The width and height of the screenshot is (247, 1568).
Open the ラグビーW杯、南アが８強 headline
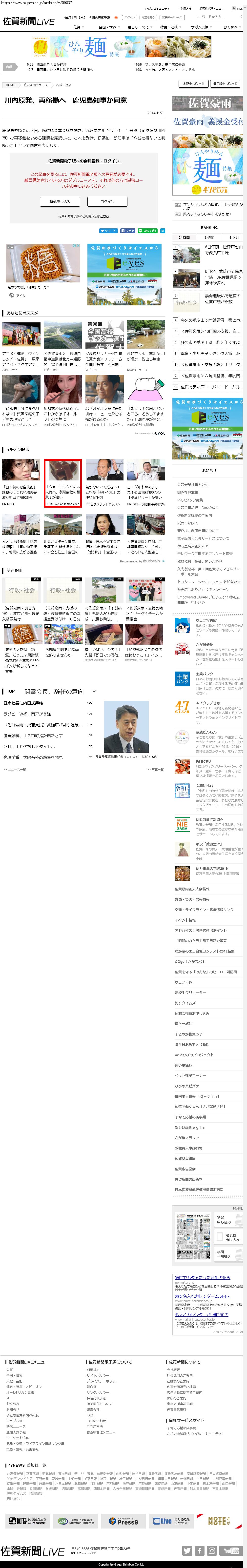[27, 714]
